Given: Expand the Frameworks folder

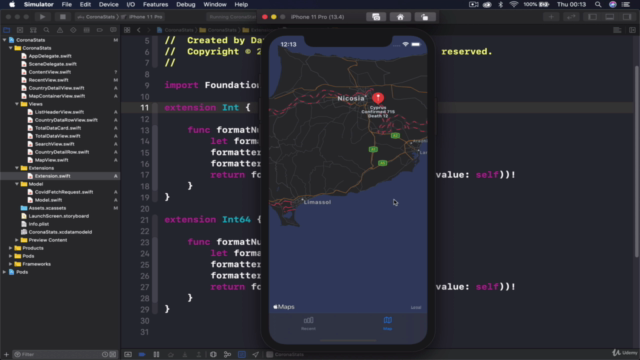Looking at the screenshot, I should click(x=11, y=264).
